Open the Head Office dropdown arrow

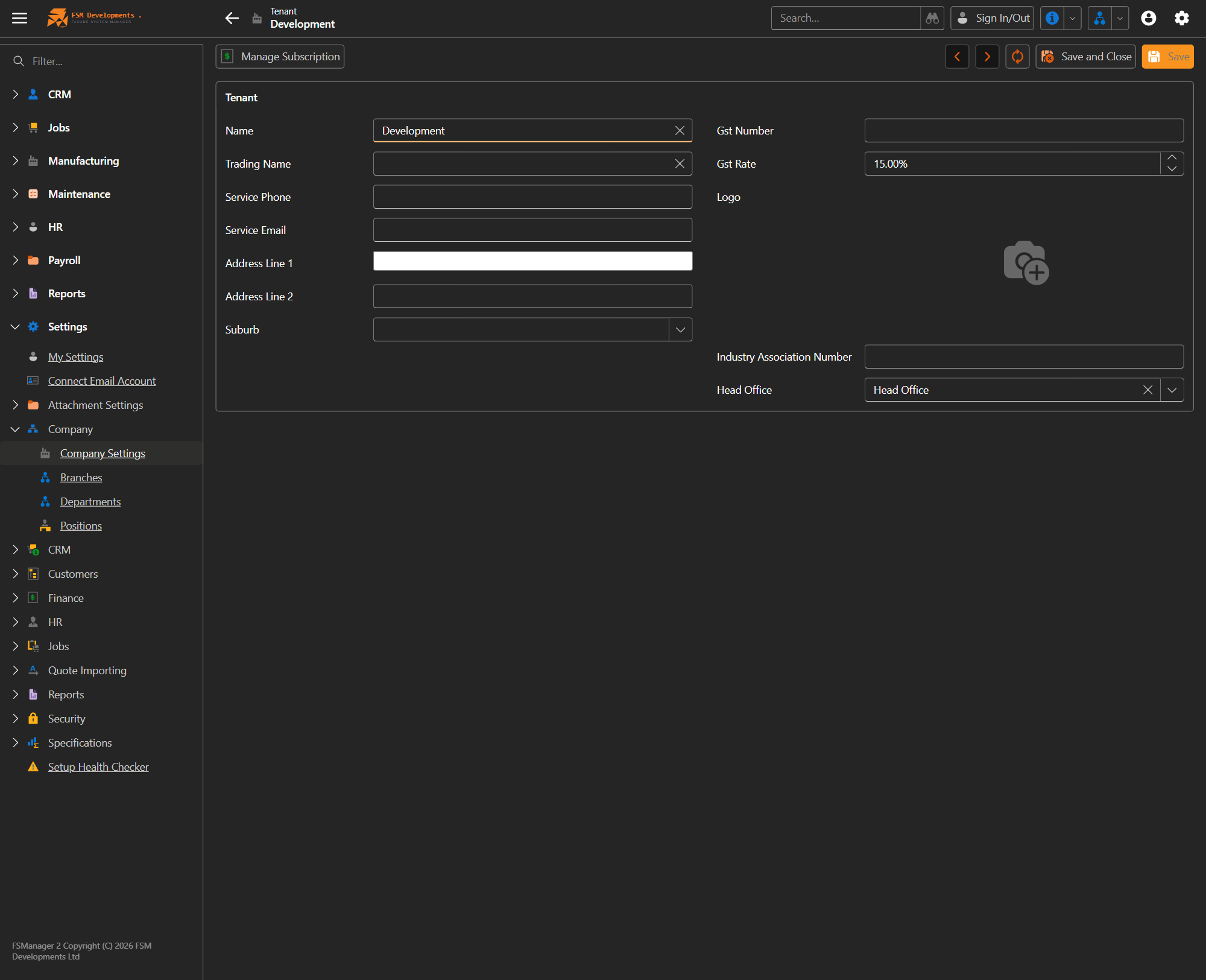coord(1172,390)
